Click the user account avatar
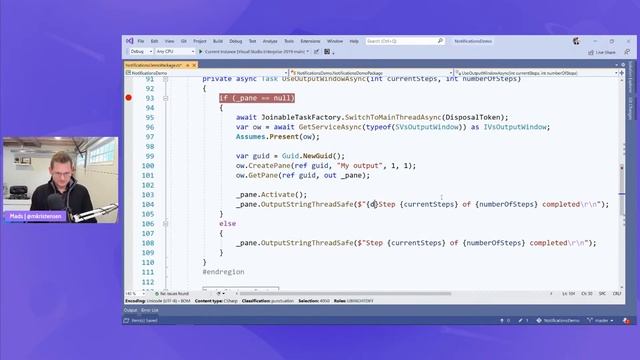This screenshot has height=360, width=640. pyautogui.click(x=576, y=41)
